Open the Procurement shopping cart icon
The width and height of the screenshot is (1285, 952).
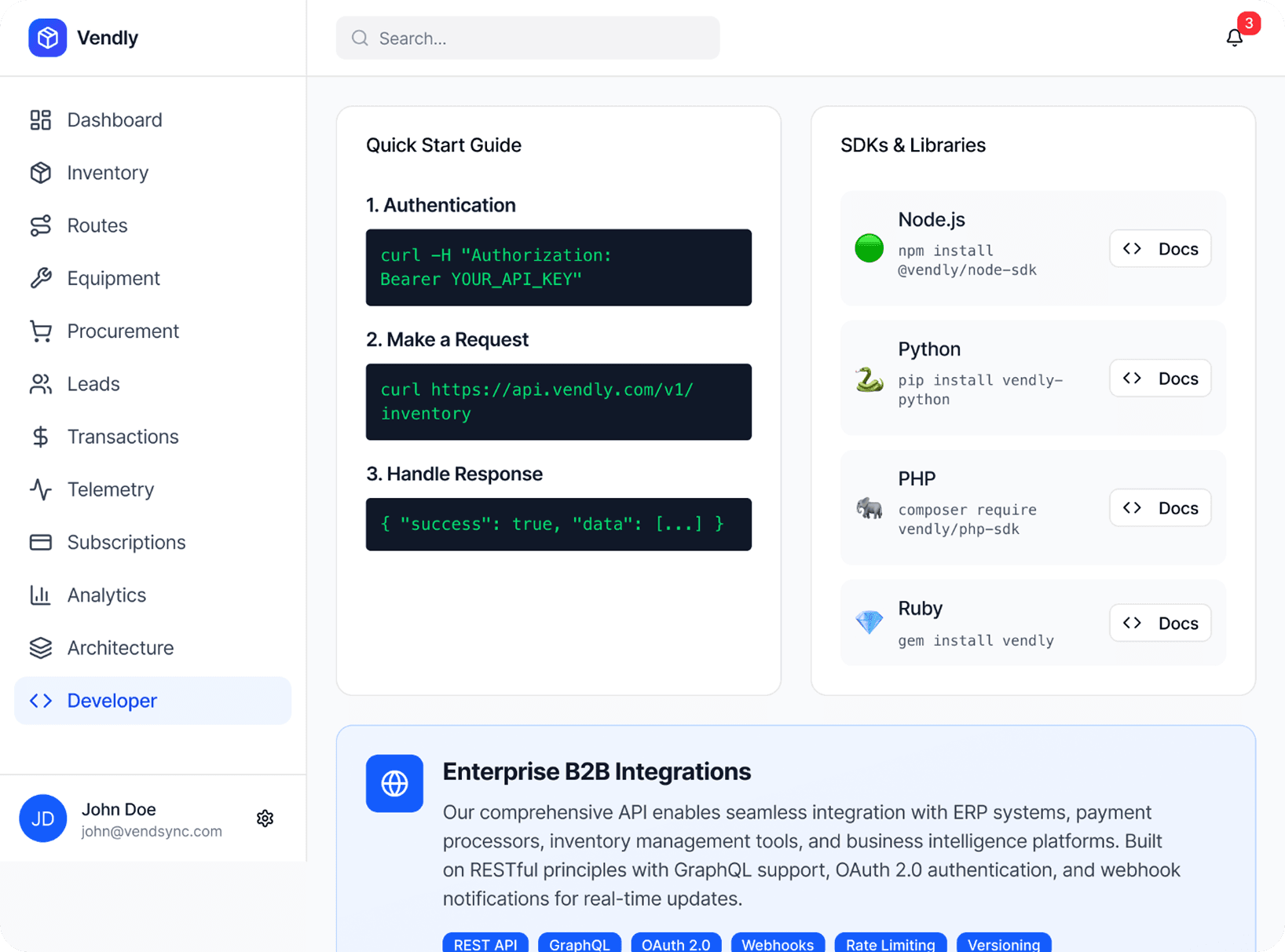click(41, 331)
